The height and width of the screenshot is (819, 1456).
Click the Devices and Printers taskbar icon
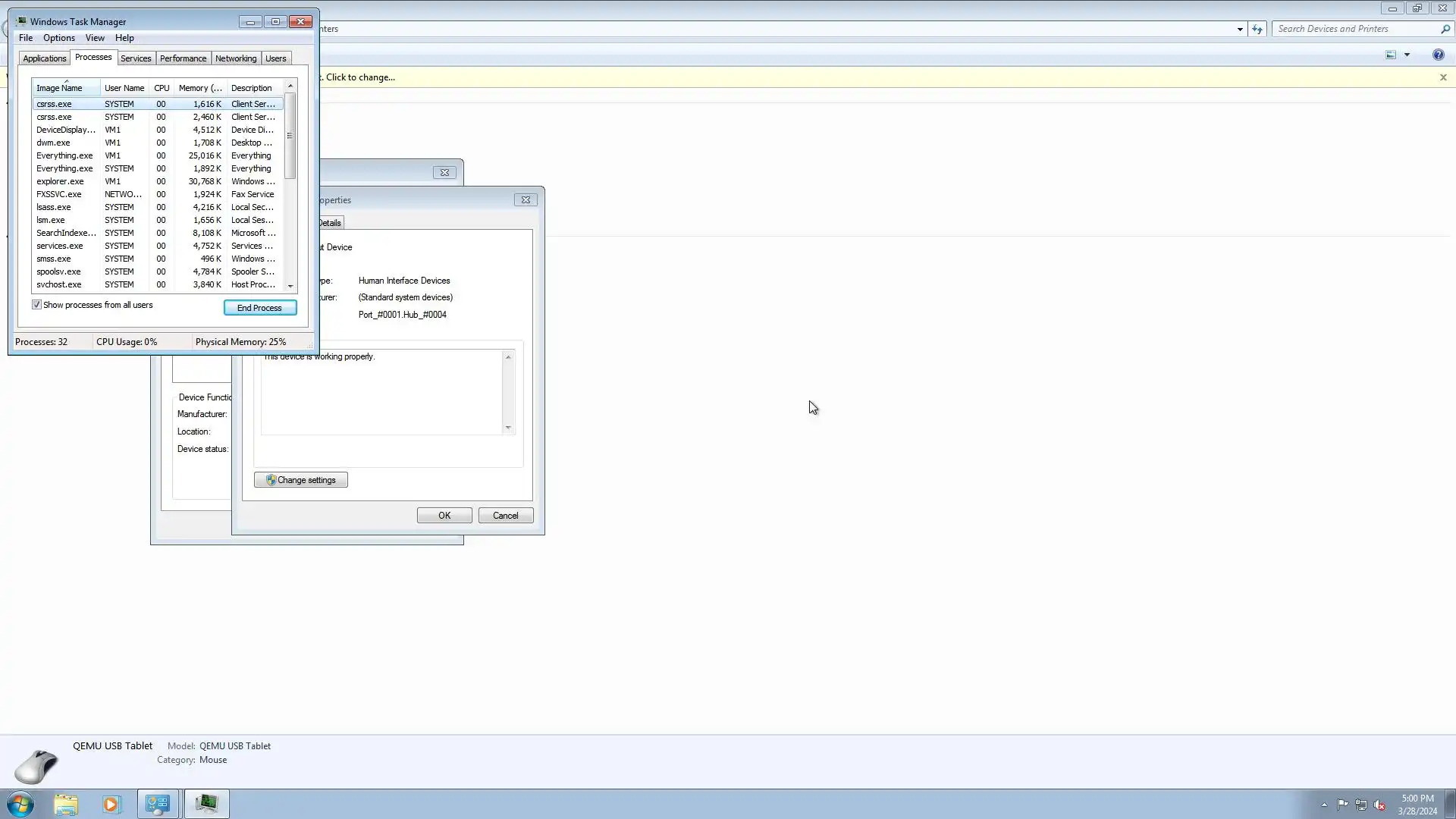(x=158, y=804)
